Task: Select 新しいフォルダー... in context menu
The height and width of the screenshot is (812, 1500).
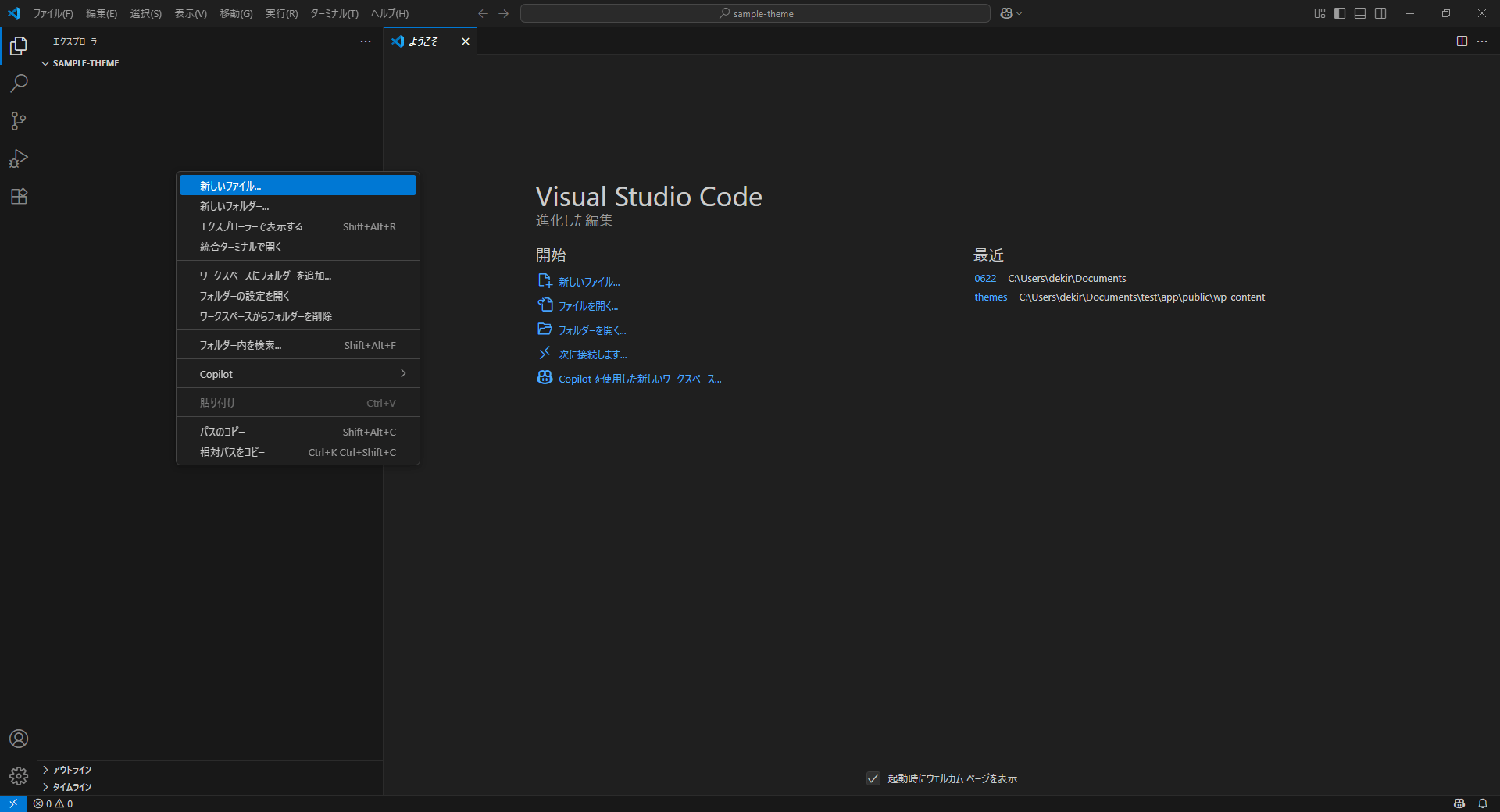Action: pyautogui.click(x=298, y=206)
